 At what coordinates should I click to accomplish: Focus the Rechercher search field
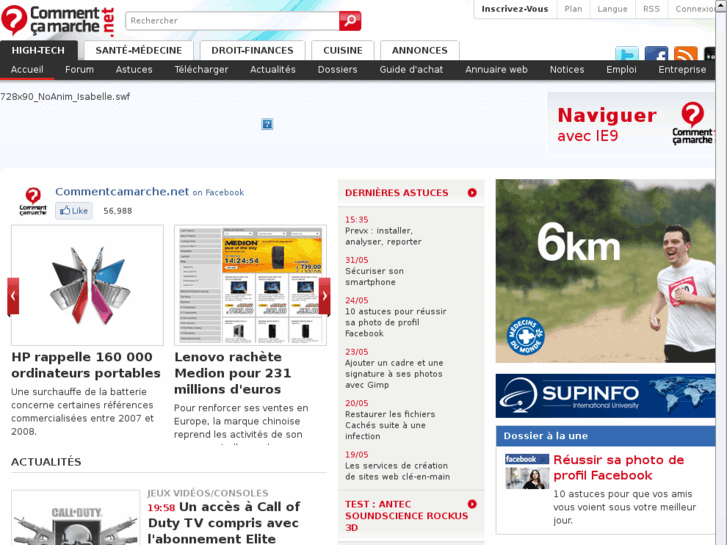(x=232, y=21)
